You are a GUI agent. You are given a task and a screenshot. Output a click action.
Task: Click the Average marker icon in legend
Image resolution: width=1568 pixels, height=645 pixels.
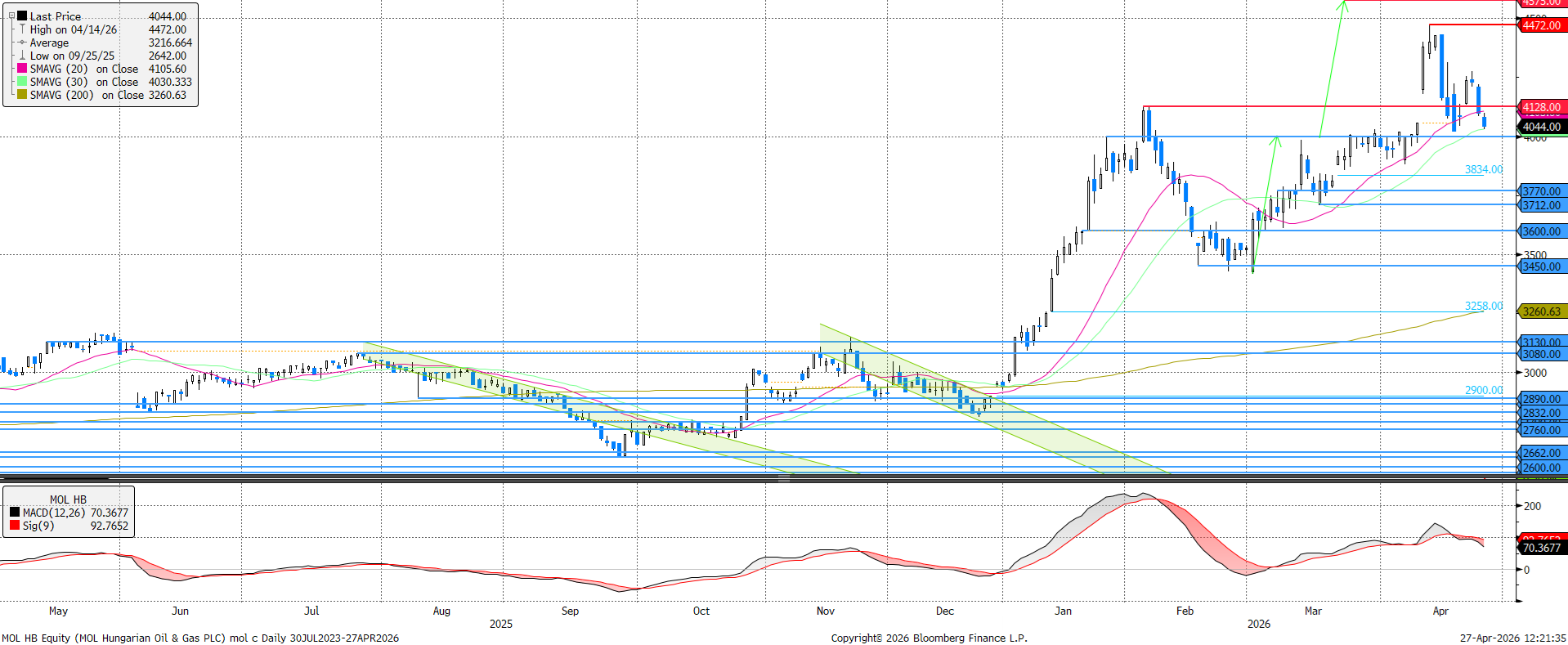click(22, 43)
